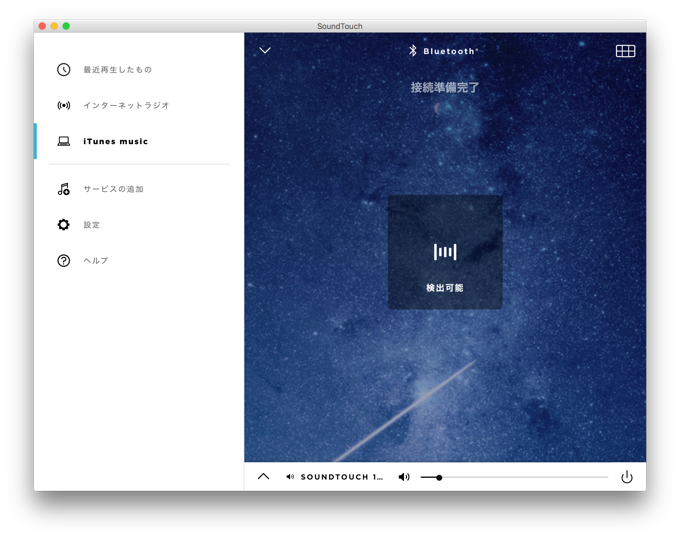The image size is (680, 539).
Task: Open the presets grid icon
Action: pyautogui.click(x=625, y=51)
